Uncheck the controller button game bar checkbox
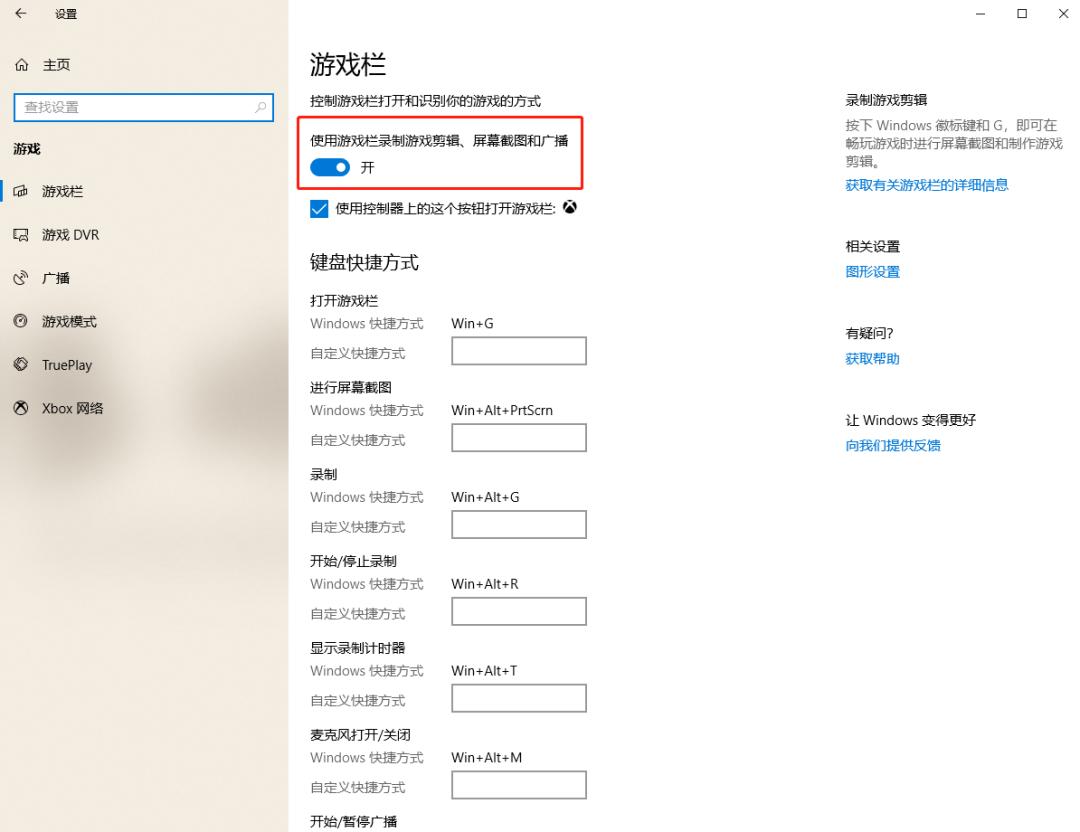Image resolution: width=1080 pixels, height=832 pixels. tap(320, 208)
